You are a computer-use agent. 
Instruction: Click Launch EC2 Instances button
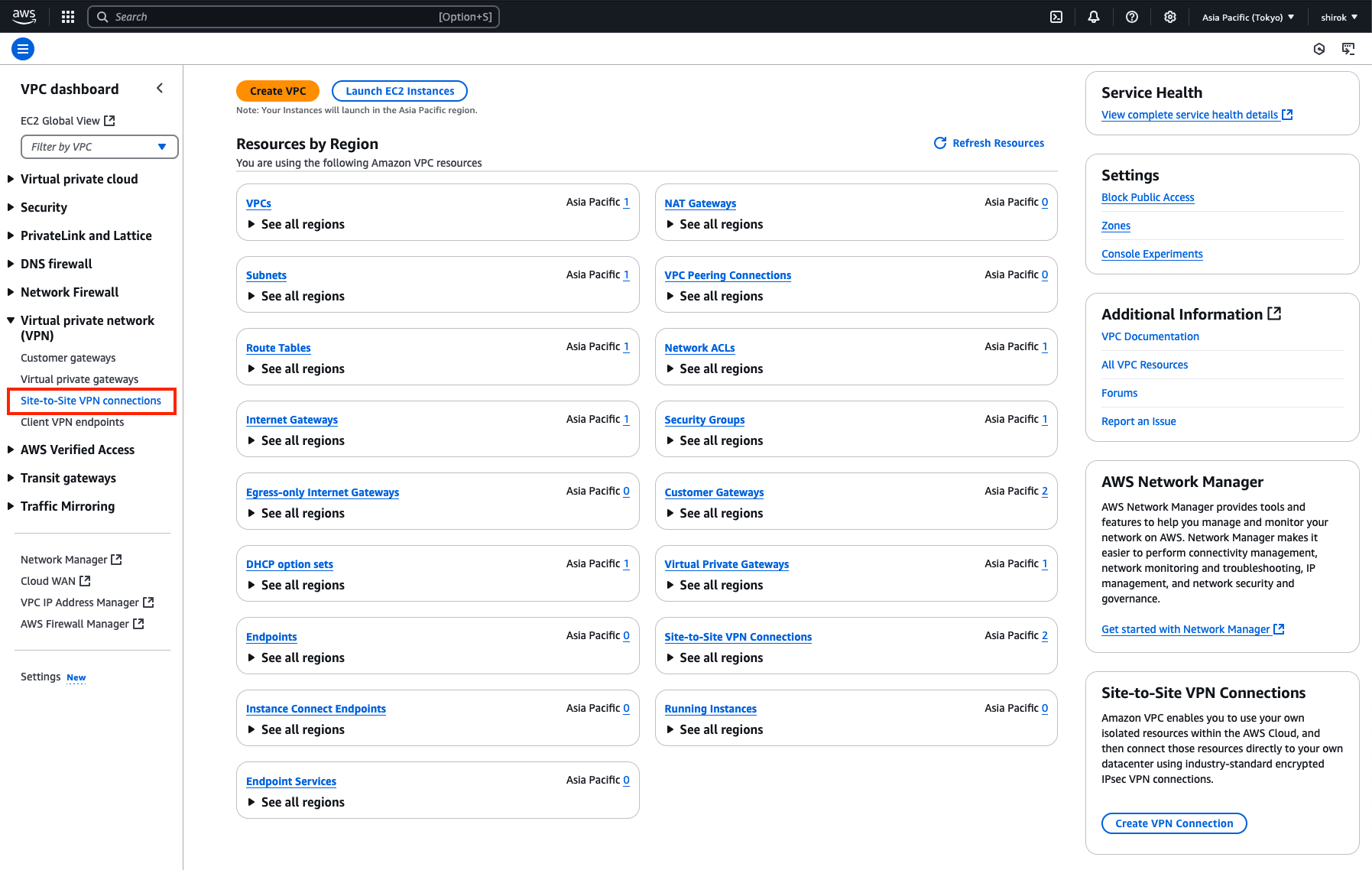tap(400, 91)
